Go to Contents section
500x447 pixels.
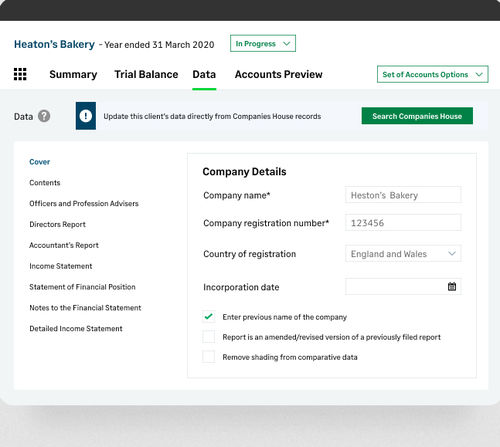pos(45,183)
